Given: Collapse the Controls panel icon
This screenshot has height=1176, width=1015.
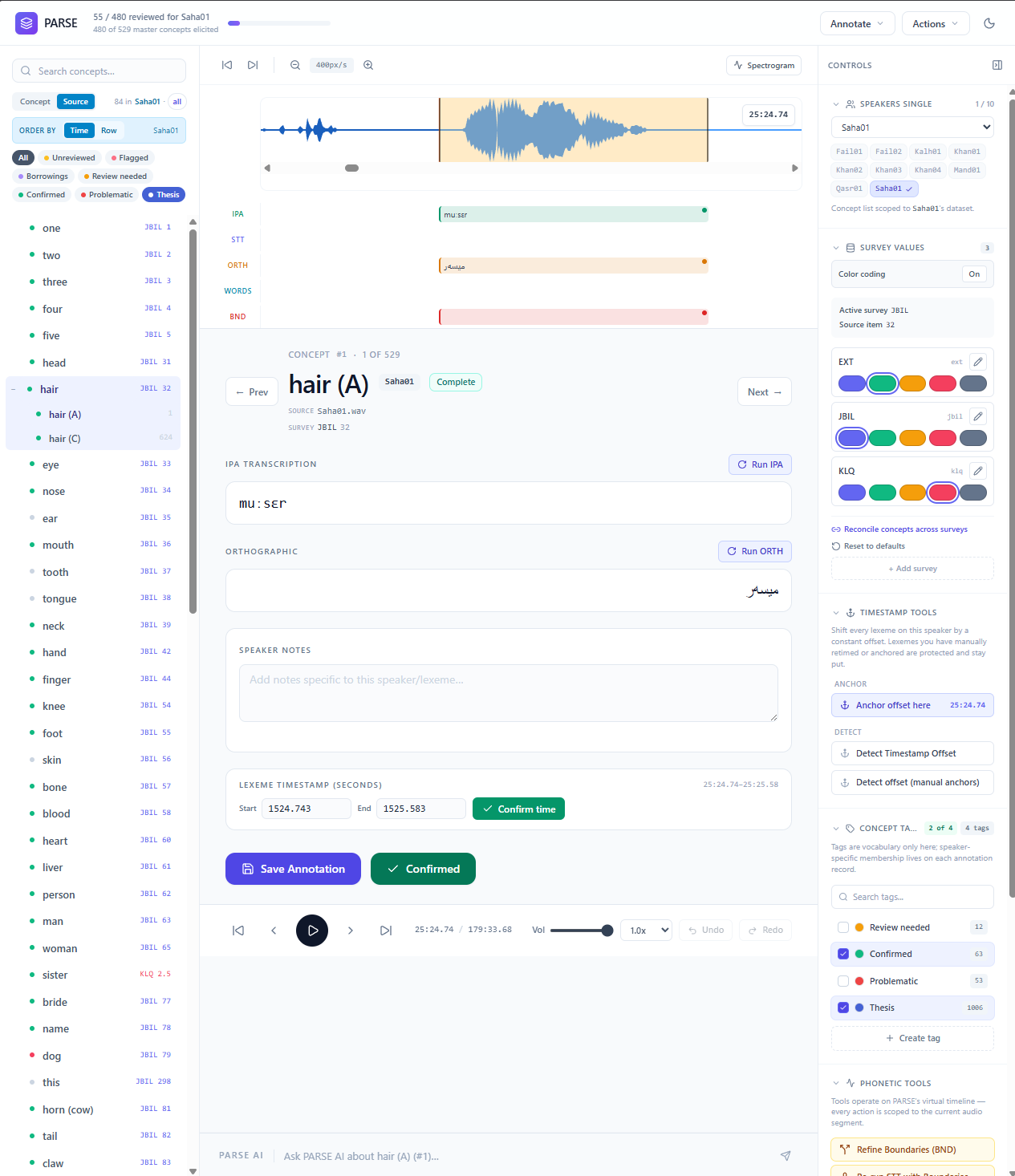Looking at the screenshot, I should tap(997, 65).
